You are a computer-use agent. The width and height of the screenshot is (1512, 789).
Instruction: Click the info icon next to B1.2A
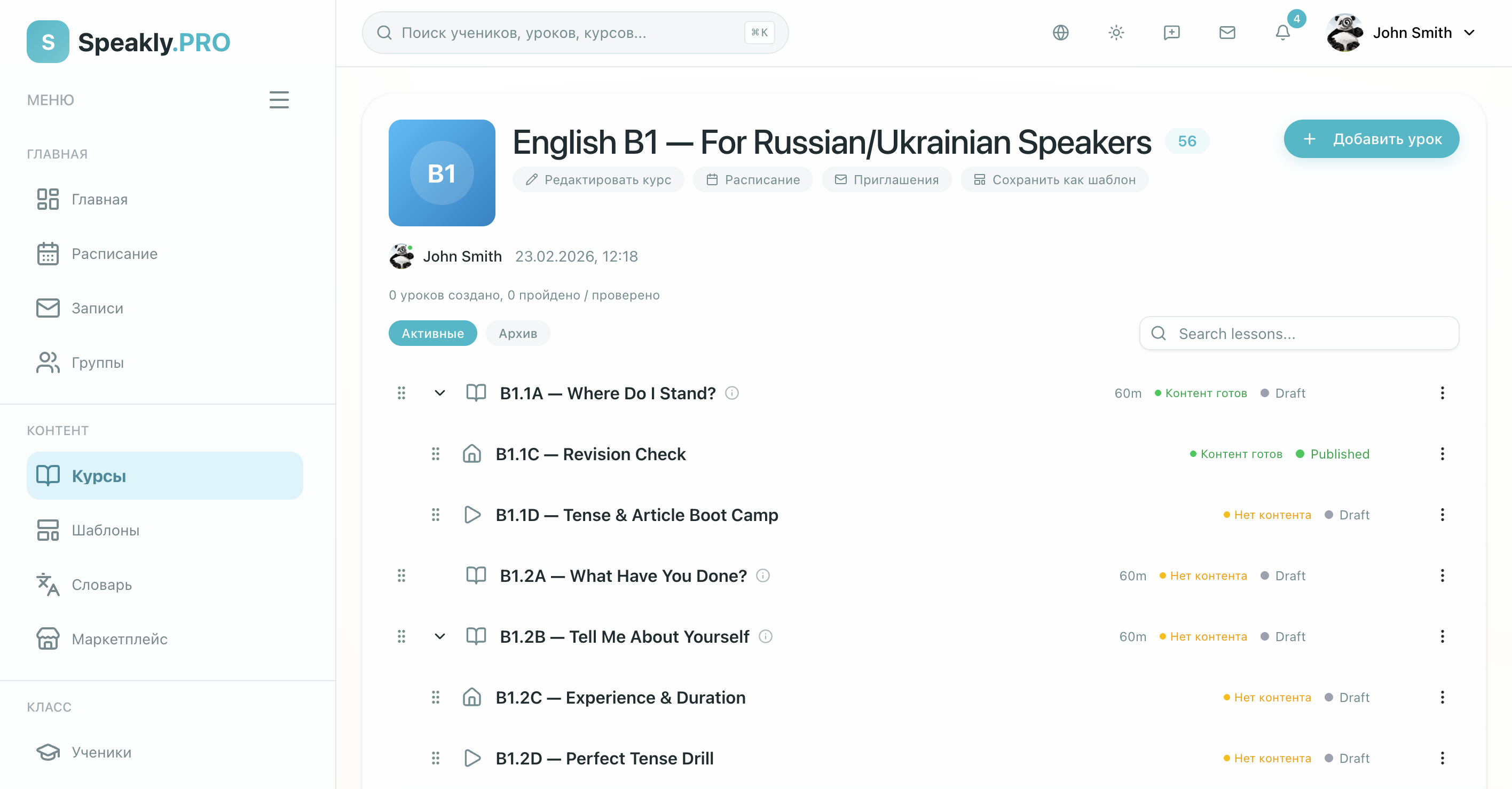click(x=762, y=575)
